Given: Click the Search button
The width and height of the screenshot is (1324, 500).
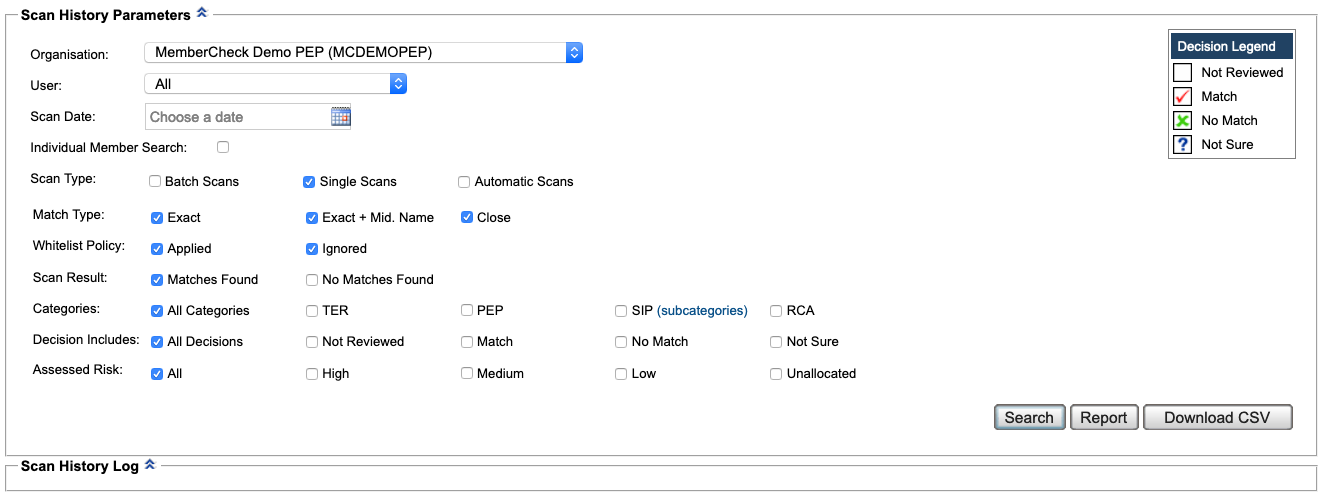Looking at the screenshot, I should point(1029,418).
